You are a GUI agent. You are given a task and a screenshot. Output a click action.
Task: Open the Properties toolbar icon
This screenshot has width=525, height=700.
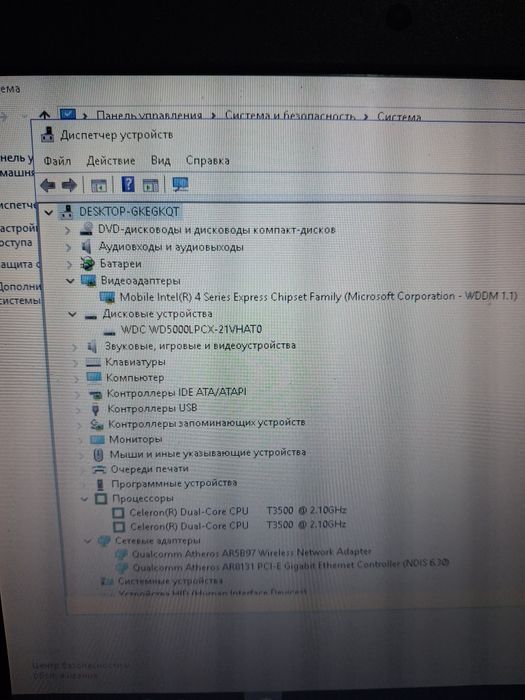99,185
